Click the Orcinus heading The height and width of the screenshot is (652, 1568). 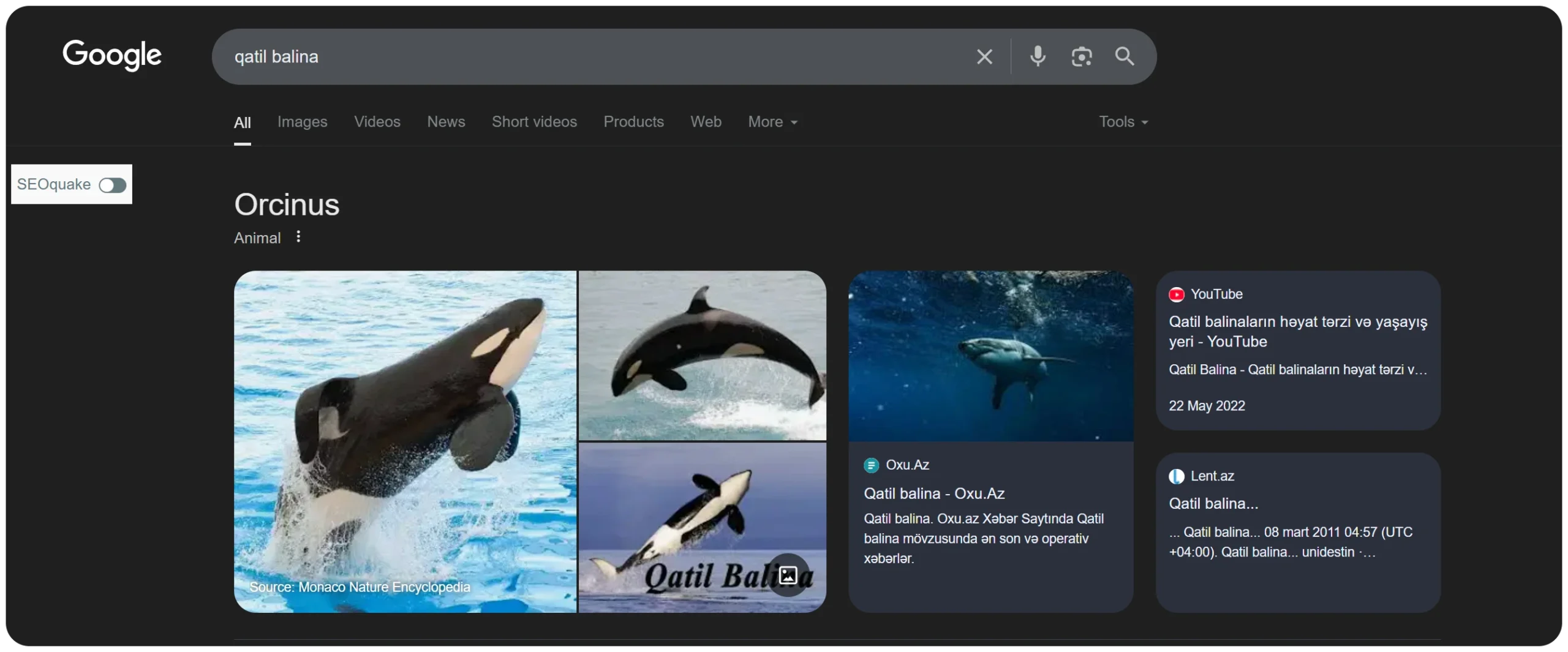click(x=287, y=204)
